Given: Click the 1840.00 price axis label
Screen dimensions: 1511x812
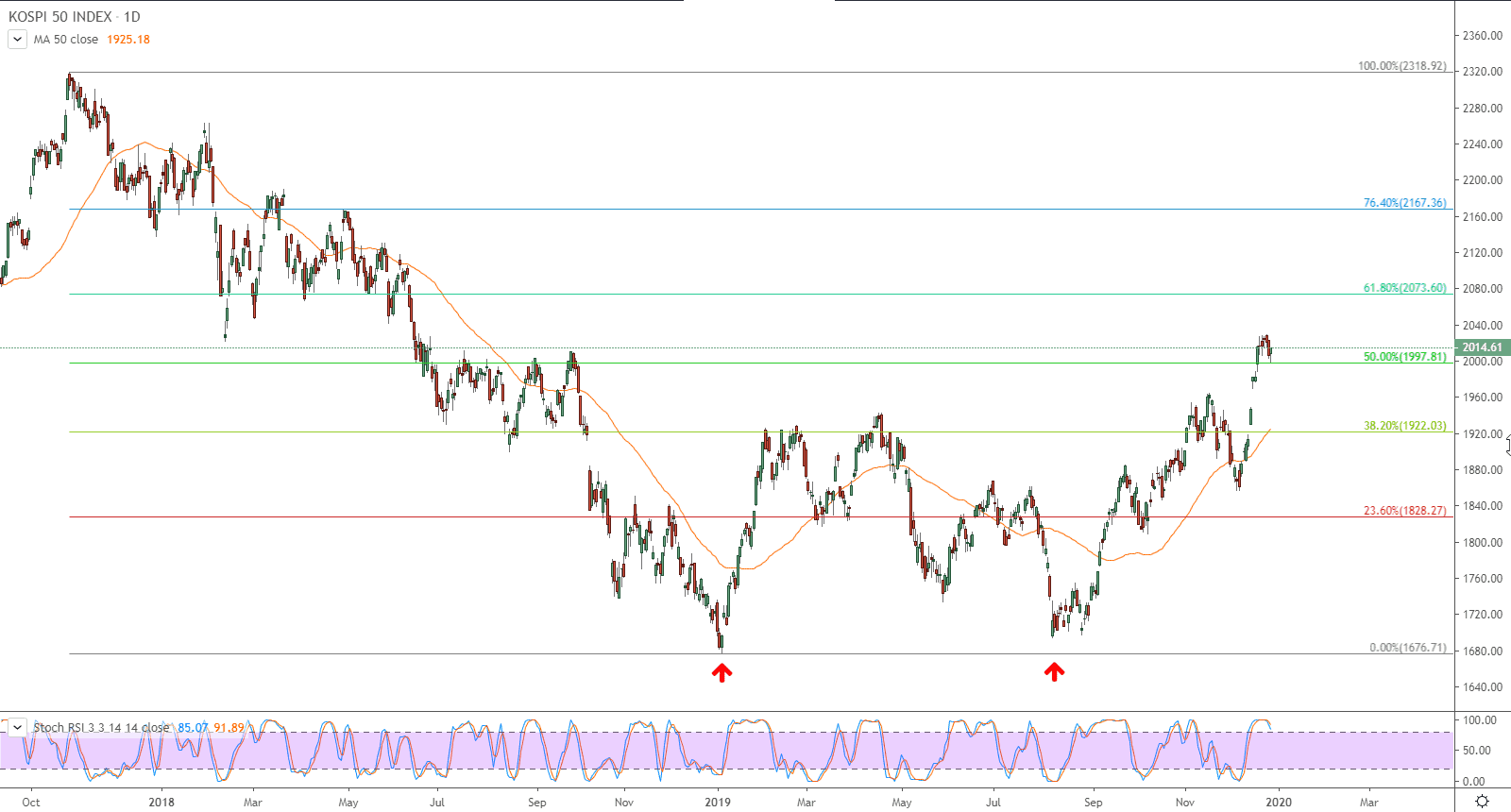Looking at the screenshot, I should (x=1482, y=506).
